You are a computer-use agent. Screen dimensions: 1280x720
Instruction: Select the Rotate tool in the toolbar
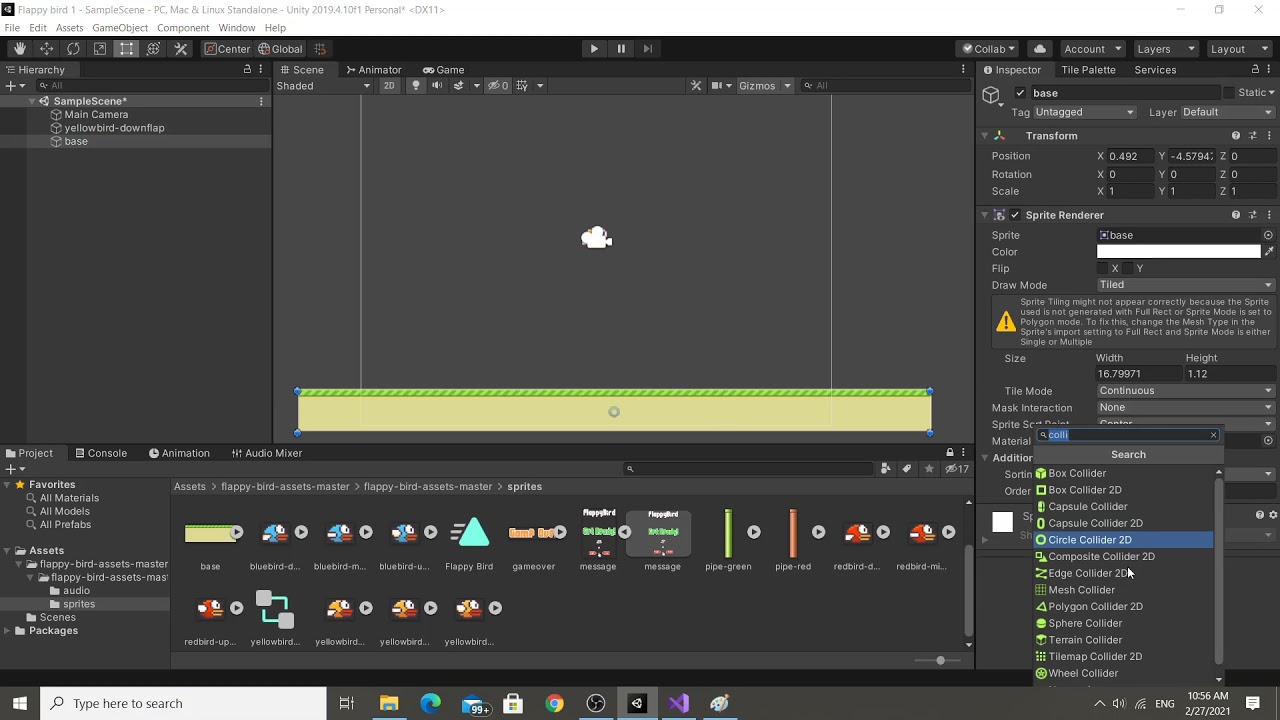click(73, 49)
